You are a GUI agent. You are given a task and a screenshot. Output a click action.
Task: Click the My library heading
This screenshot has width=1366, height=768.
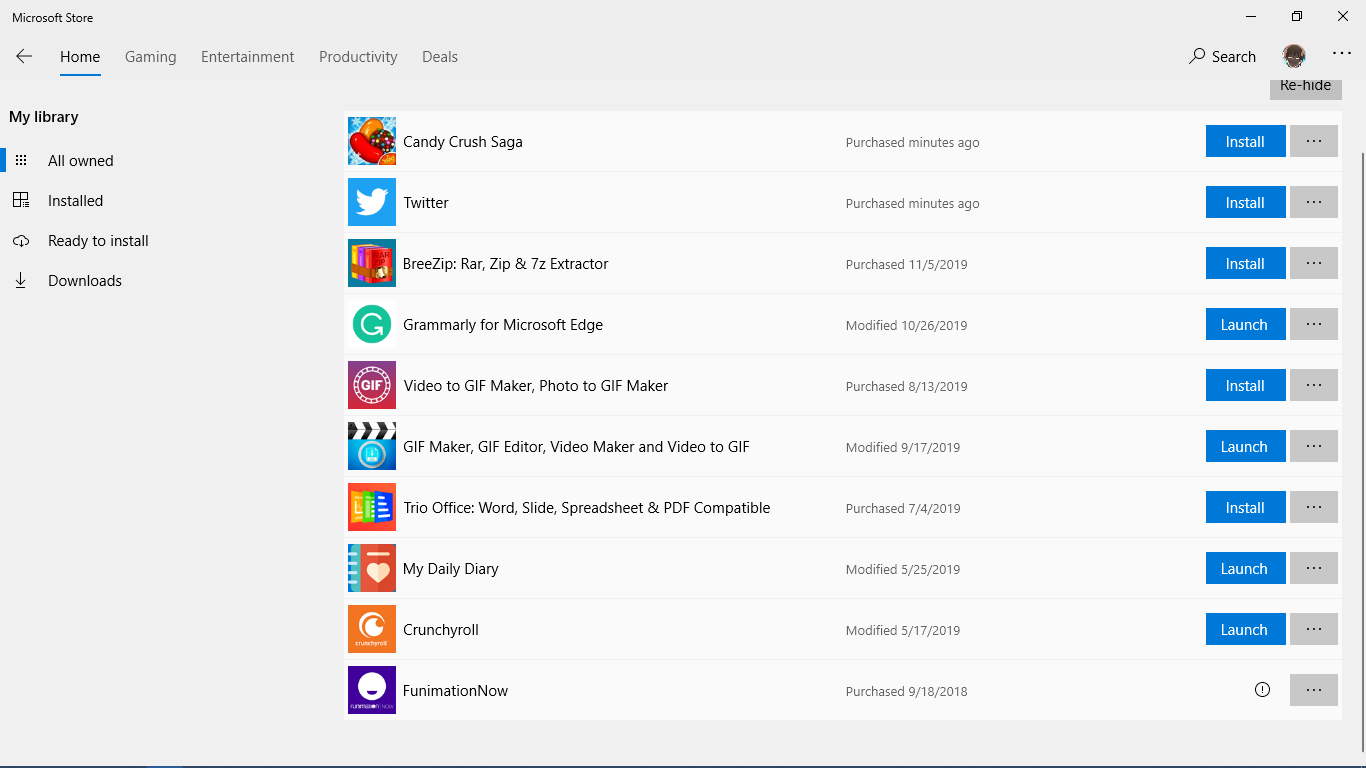[x=44, y=117]
